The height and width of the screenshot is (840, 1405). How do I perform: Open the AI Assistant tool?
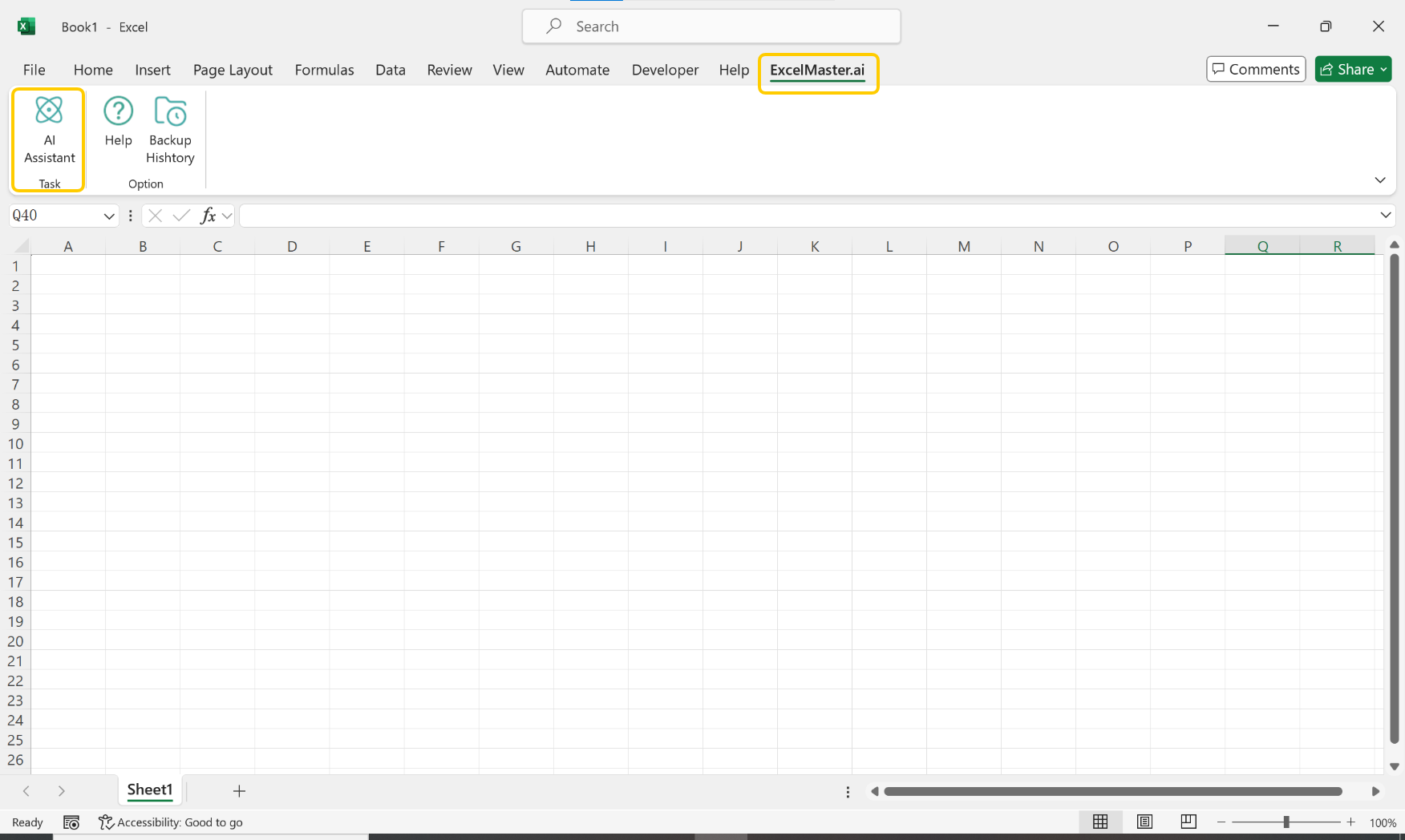pos(49,130)
